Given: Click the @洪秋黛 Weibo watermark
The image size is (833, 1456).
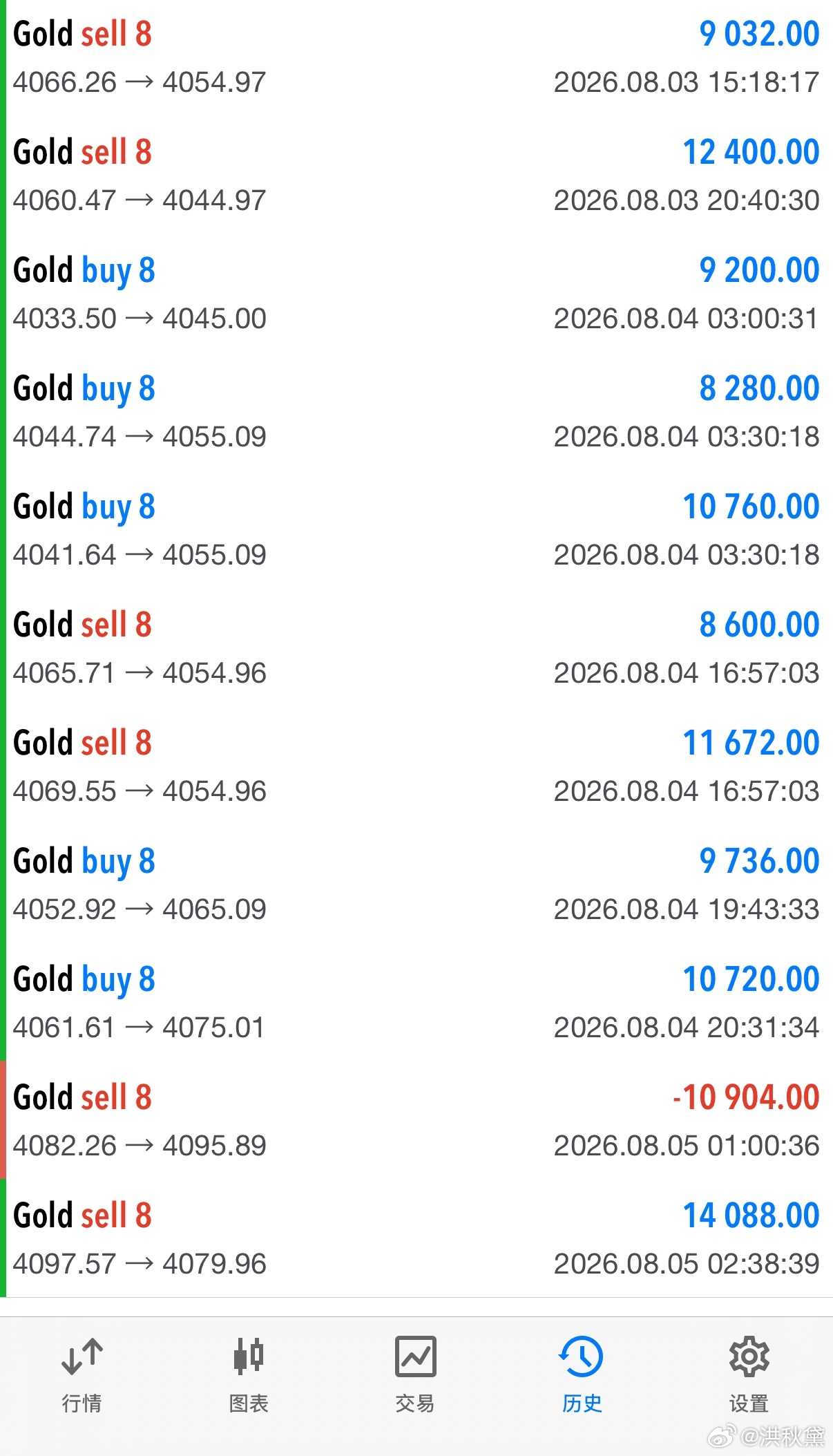Looking at the screenshot, I should [767, 1436].
